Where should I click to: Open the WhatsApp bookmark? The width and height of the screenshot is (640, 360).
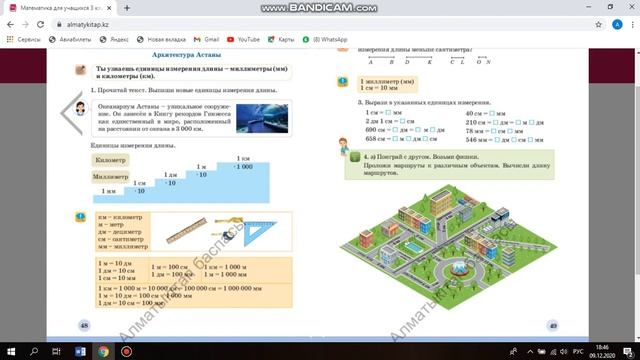325,39
